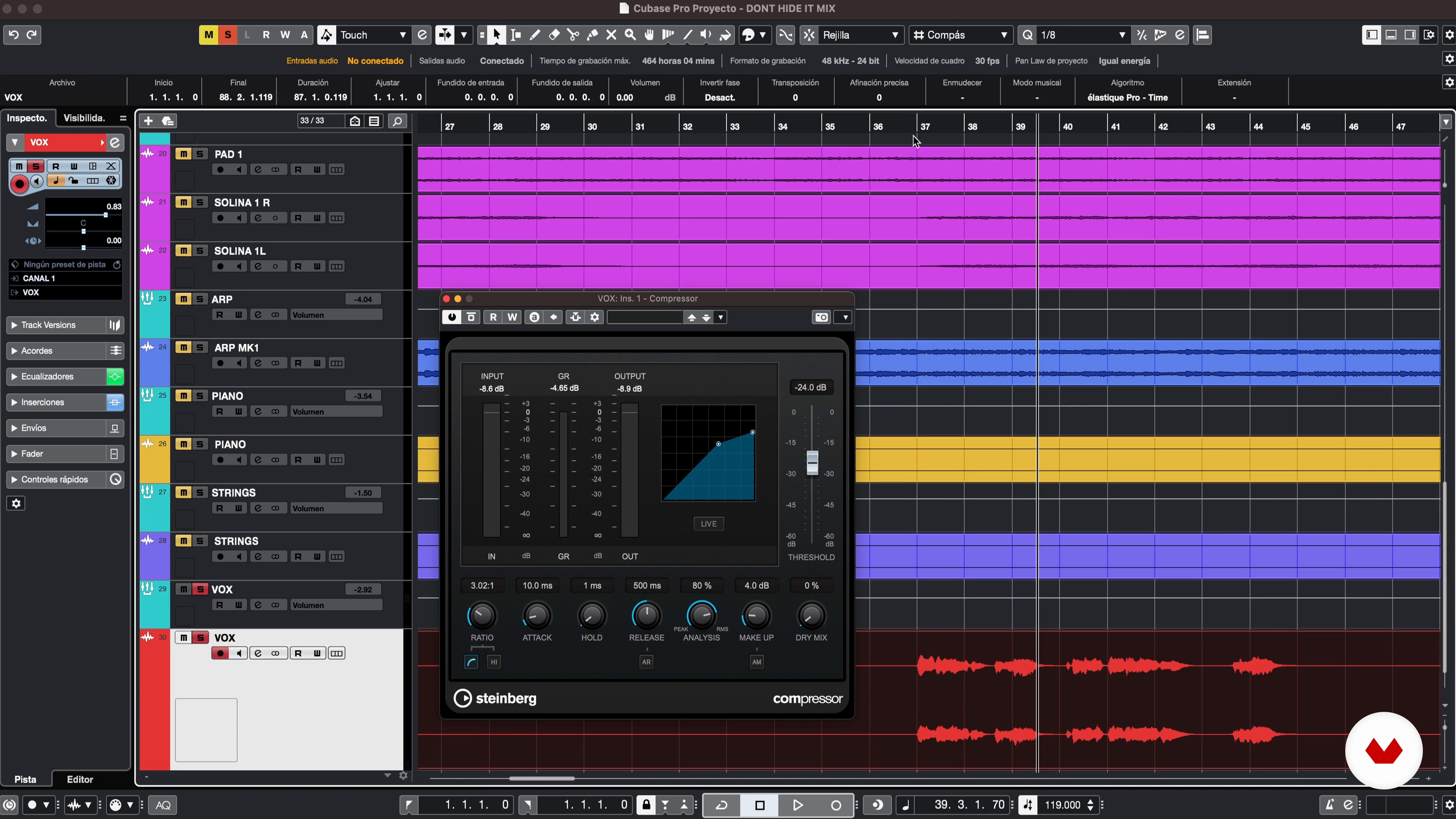Select the Glue tool
1456x819 pixels.
click(592, 35)
